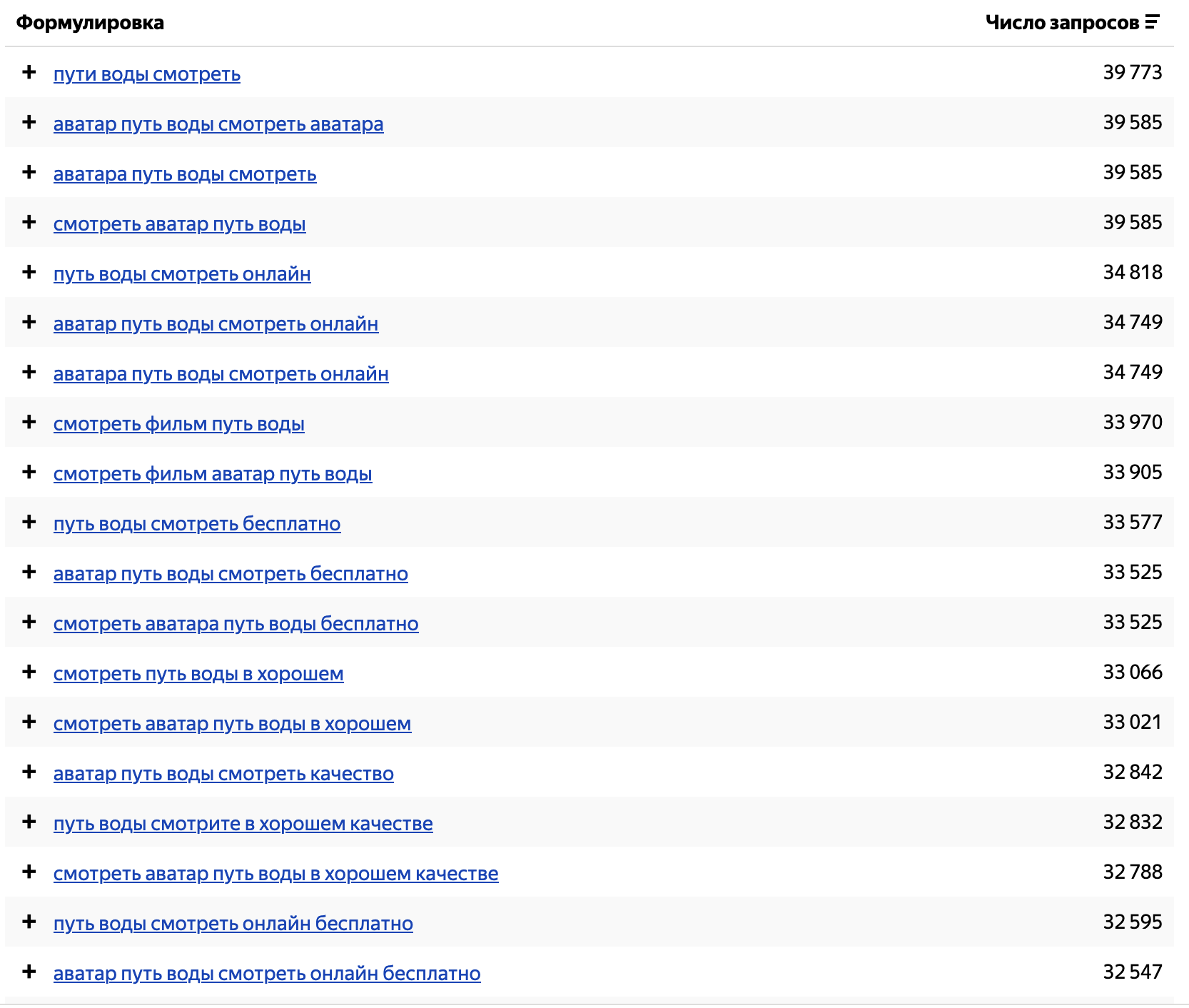Click plus icon beside 'путь воды смотреть онлайн бесплатно'
1189x1008 pixels.
29,922
